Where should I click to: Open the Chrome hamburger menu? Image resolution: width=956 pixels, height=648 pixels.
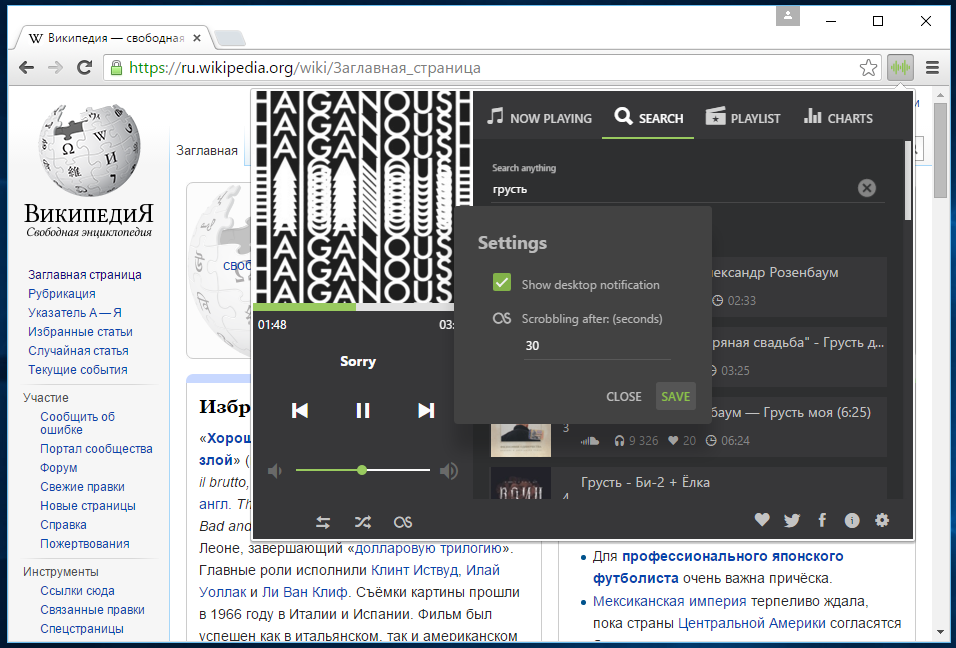pos(932,68)
